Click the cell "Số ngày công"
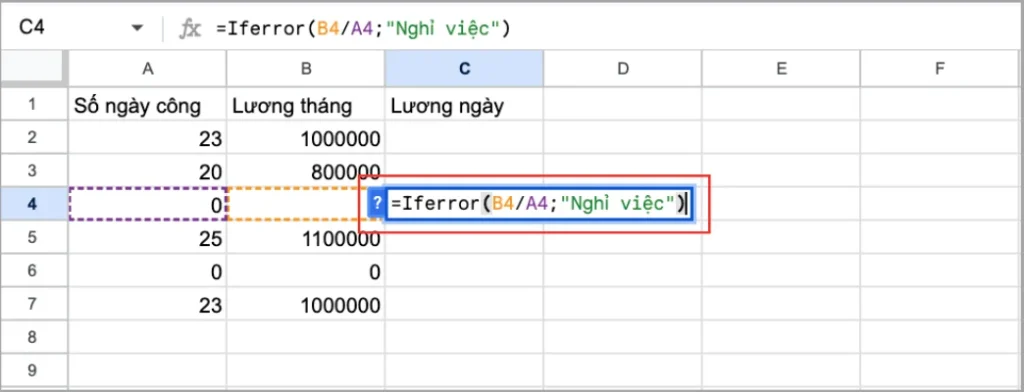This screenshot has height=392, width=1024. 148,104
